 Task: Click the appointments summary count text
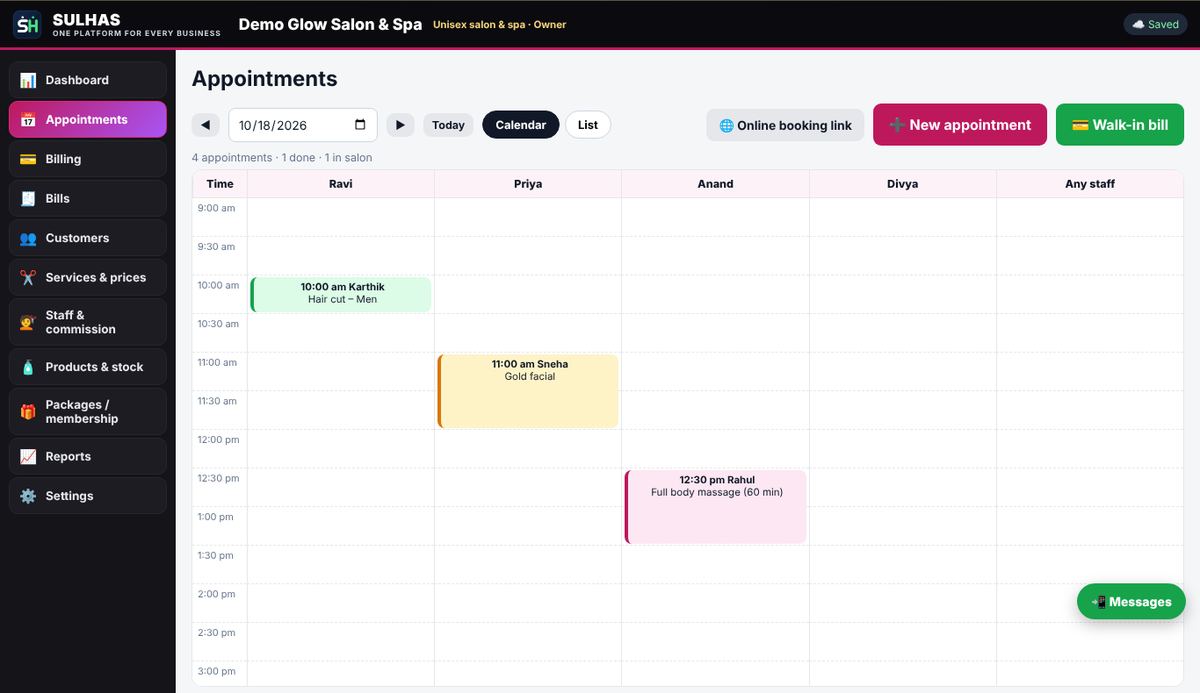point(282,158)
